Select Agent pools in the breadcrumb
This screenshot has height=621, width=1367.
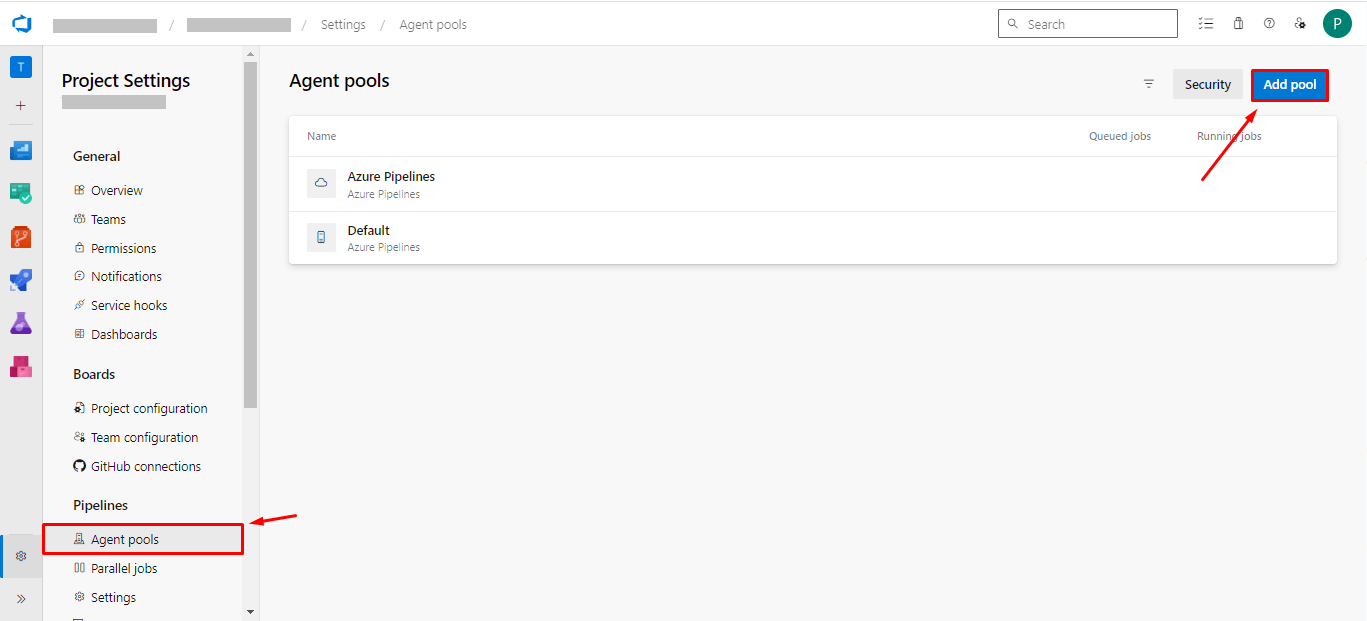click(433, 24)
